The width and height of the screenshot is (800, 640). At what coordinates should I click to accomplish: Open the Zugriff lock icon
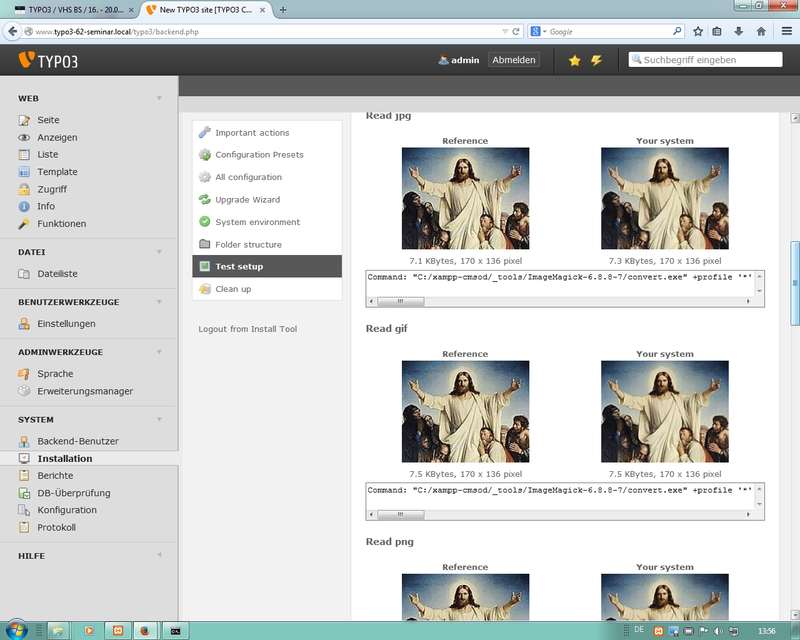(25, 189)
